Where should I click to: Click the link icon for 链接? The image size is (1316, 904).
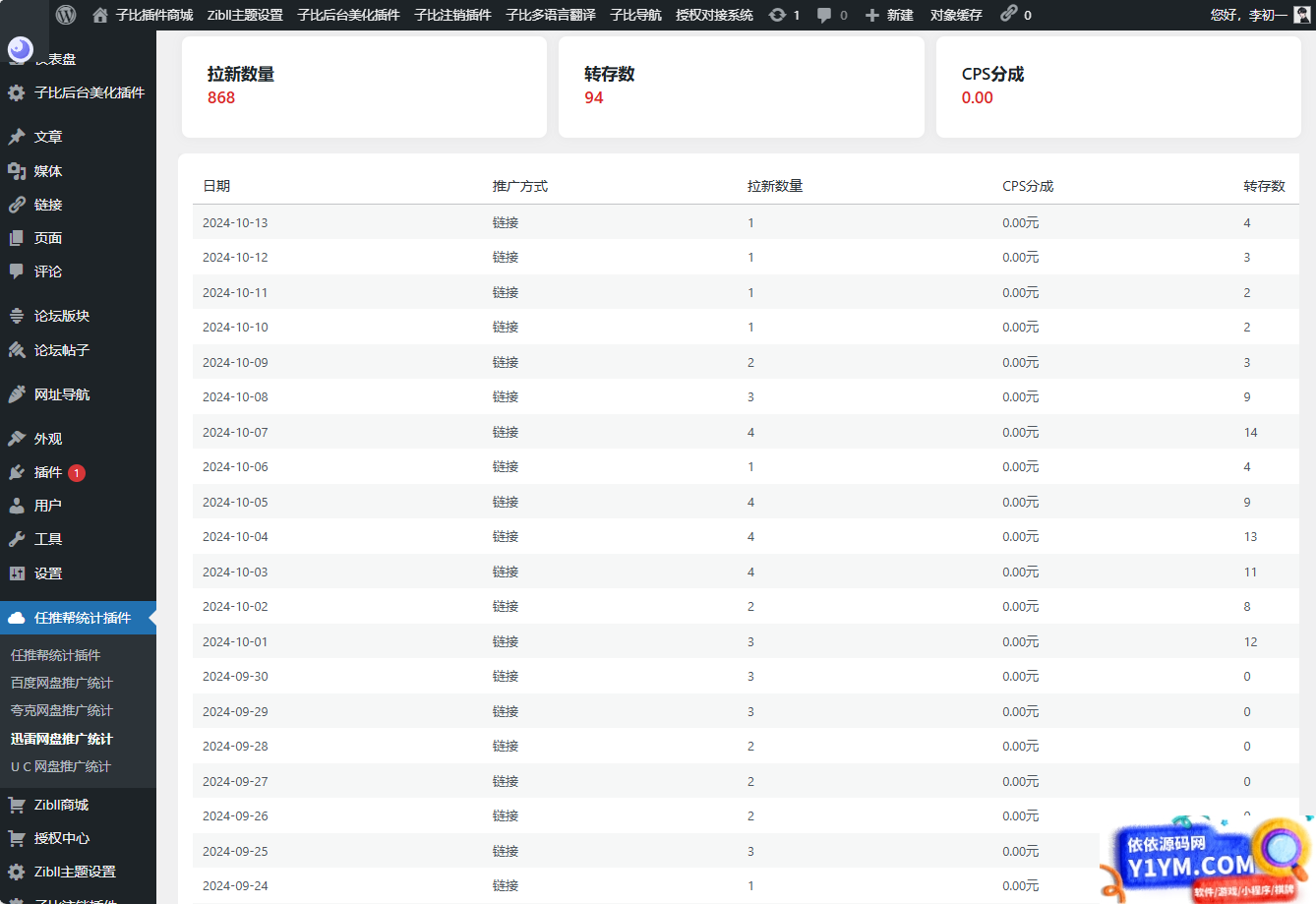17,205
